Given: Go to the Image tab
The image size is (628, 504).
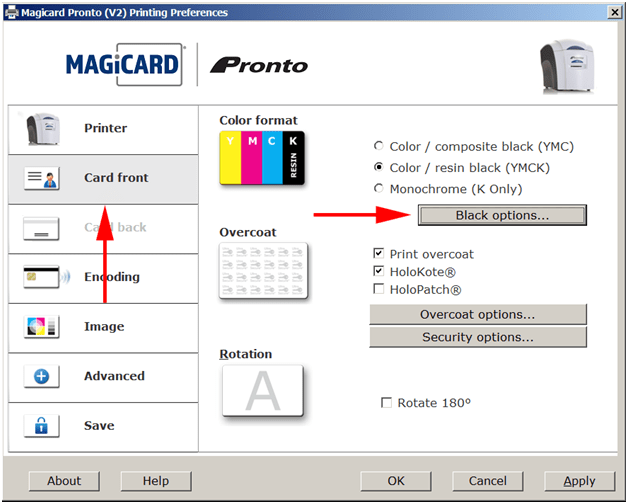Looking at the screenshot, I should pyautogui.click(x=103, y=328).
